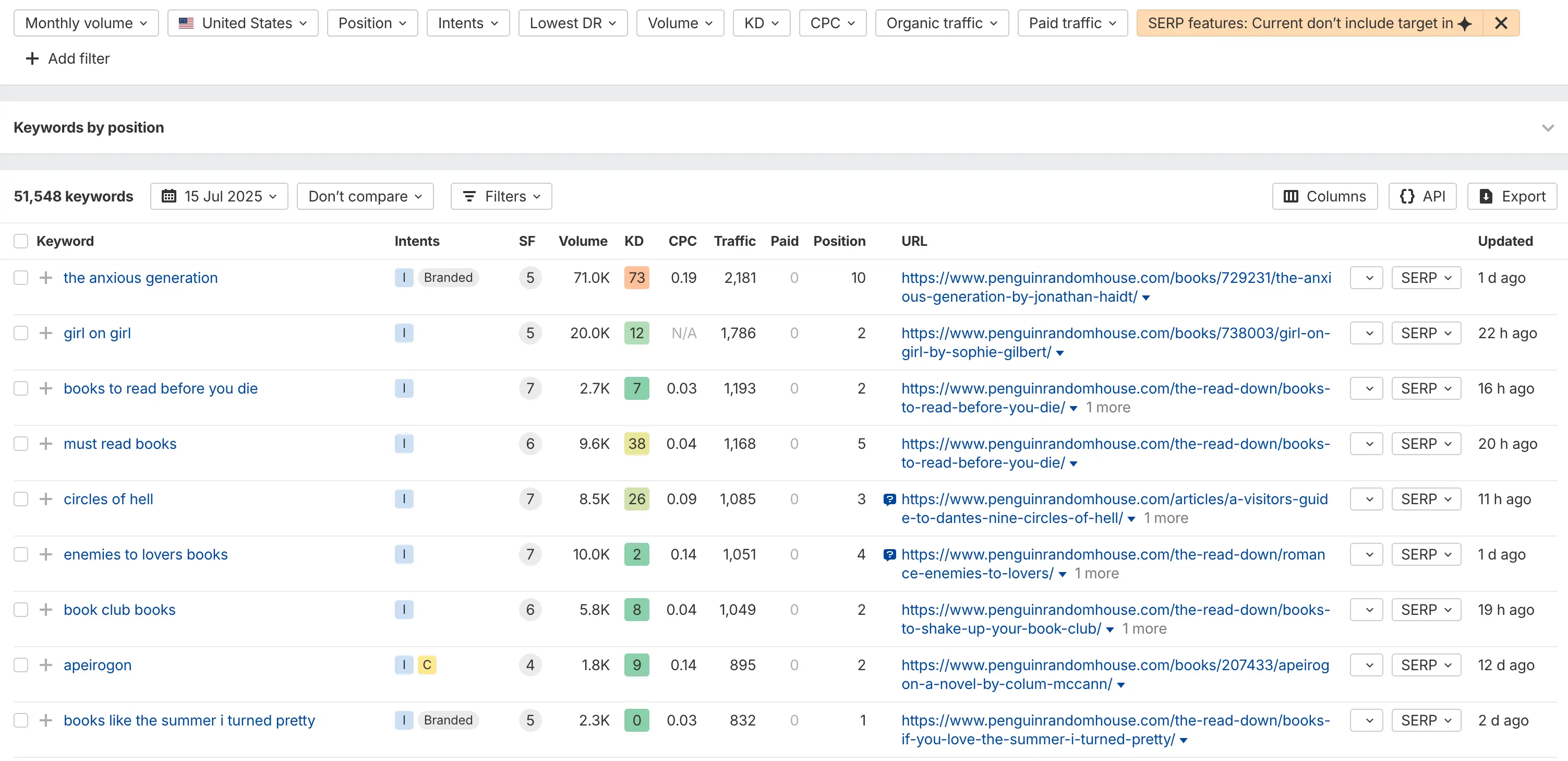This screenshot has height=761, width=1568.
Task: Open the Monthly volume dropdown
Action: [x=87, y=23]
